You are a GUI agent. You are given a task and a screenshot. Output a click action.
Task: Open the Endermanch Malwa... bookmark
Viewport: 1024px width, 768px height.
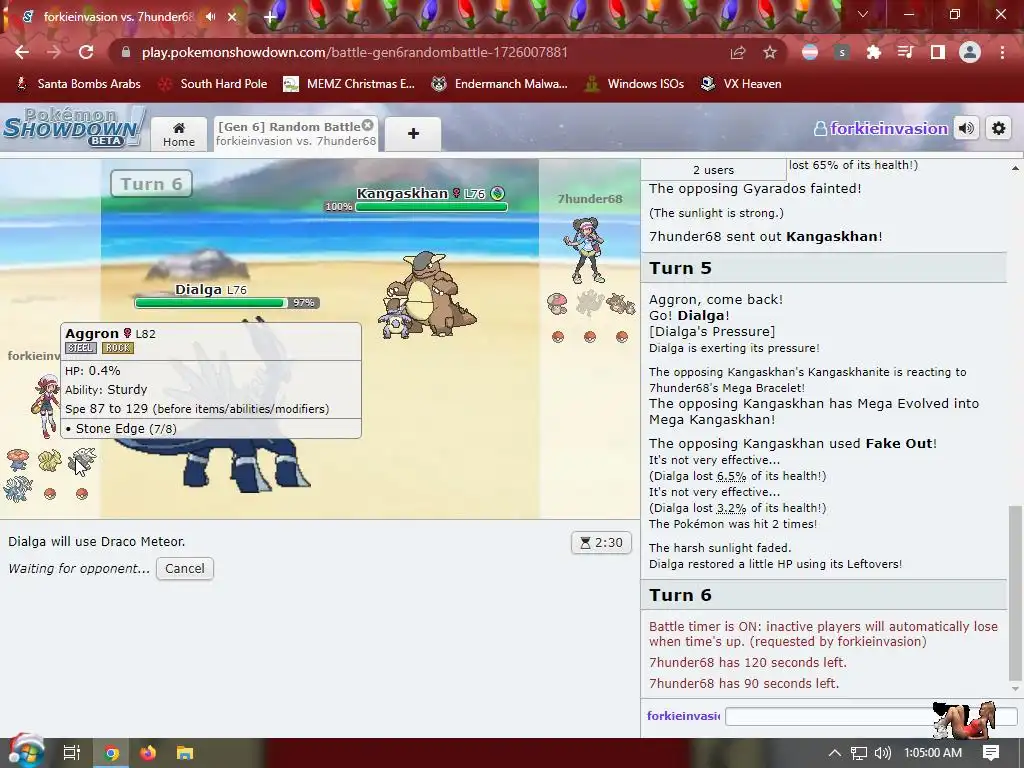(500, 84)
